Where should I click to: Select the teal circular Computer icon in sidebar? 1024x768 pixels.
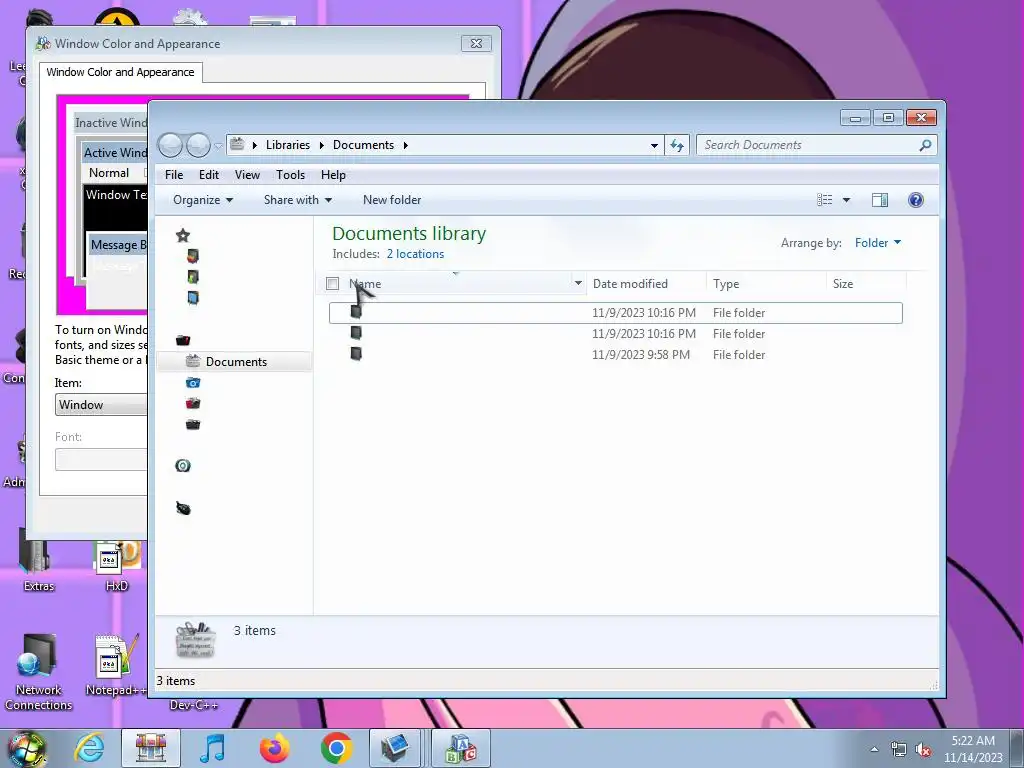[183, 465]
